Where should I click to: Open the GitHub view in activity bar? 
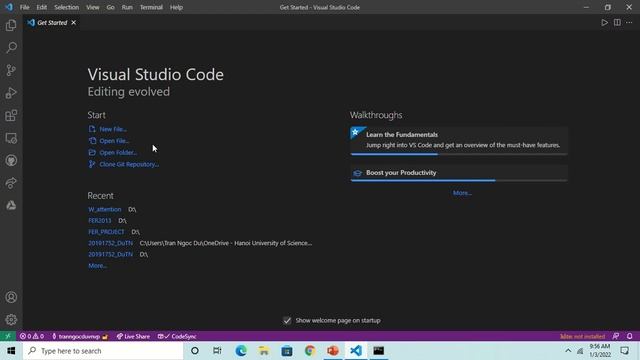[x=11, y=160]
